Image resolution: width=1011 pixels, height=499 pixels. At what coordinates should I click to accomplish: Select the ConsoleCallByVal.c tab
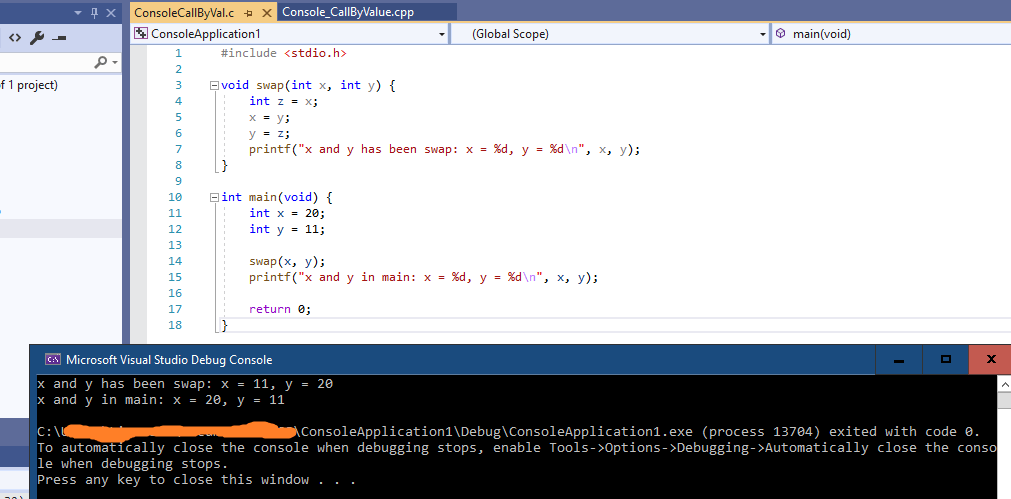(x=185, y=13)
